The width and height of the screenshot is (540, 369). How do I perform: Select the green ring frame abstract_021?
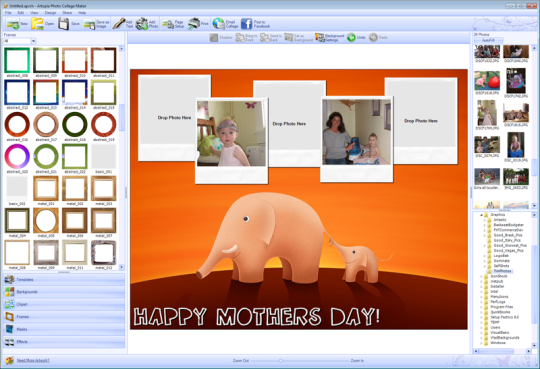(46, 156)
